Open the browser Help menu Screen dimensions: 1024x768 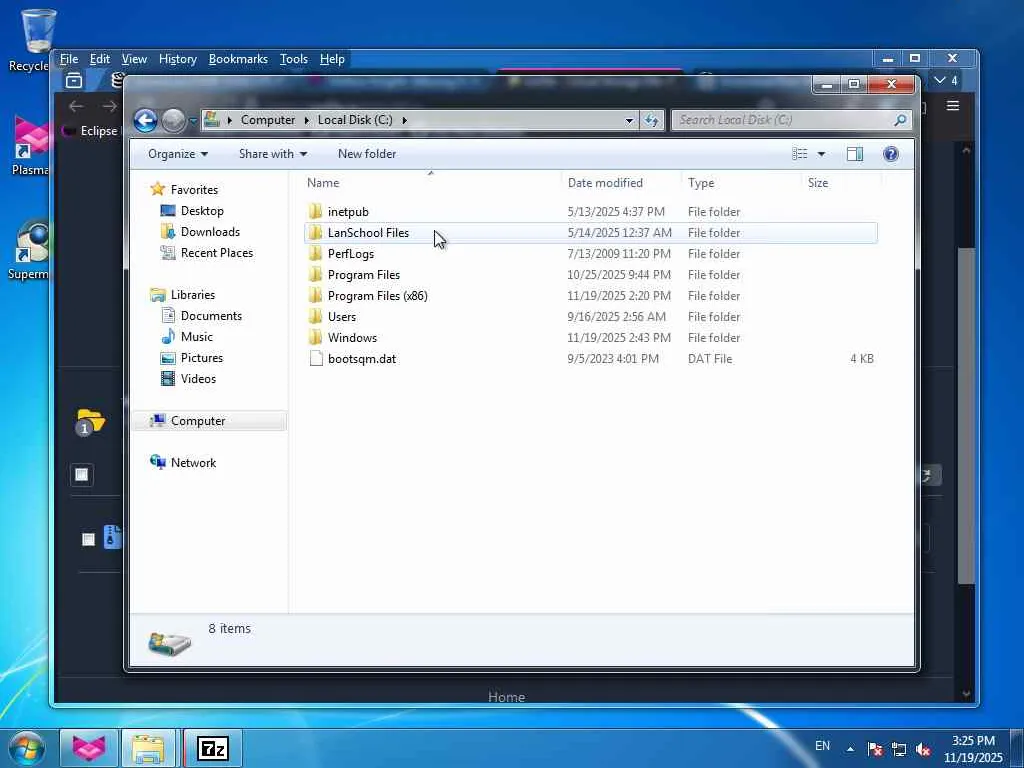(x=332, y=59)
